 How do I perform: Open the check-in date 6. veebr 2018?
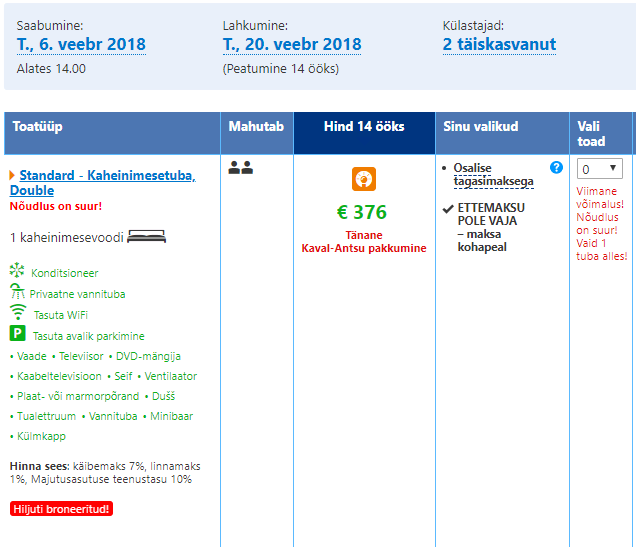[x=81, y=45]
